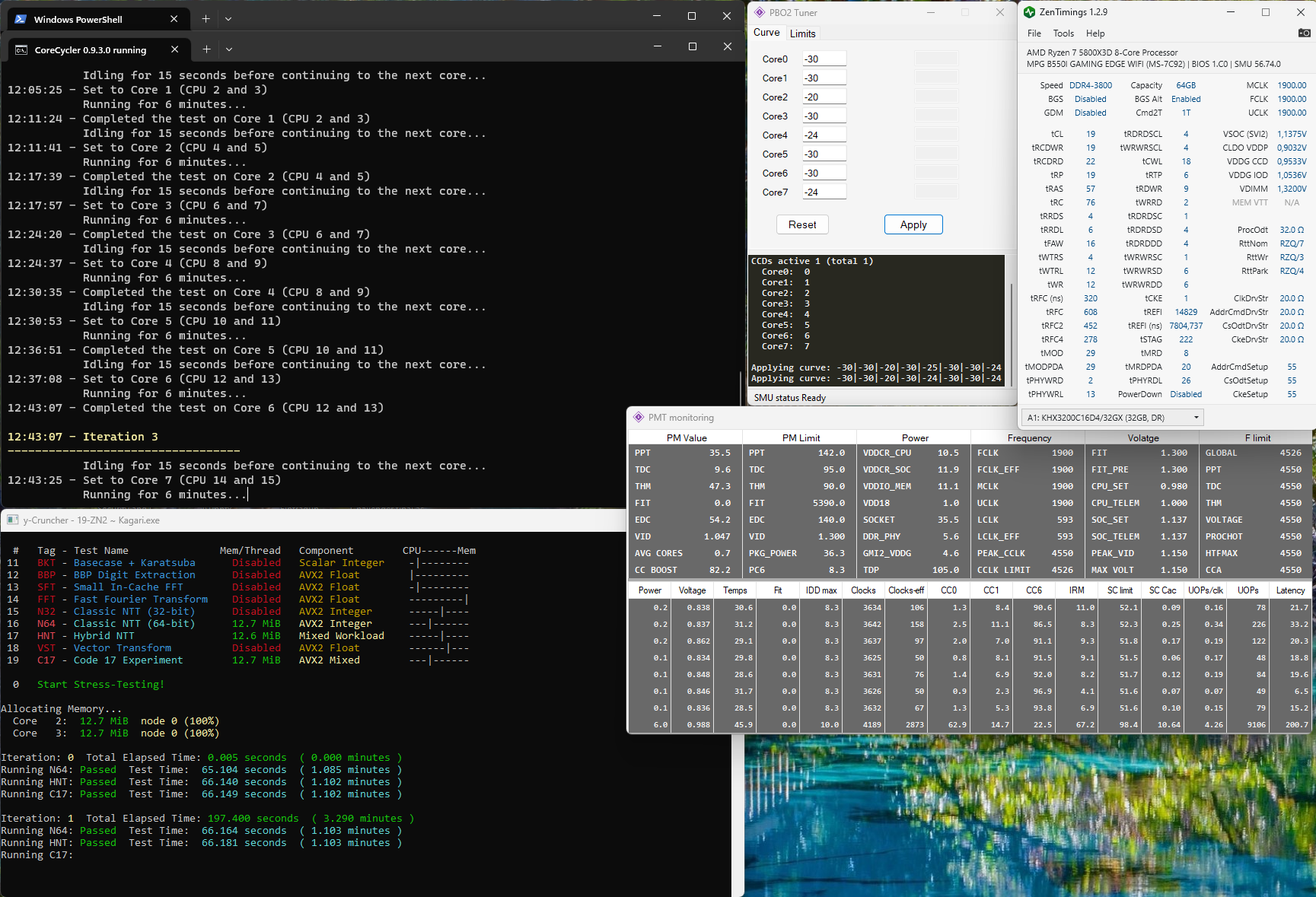Close the Windows PowerShell tab
Viewport: 1316px width, 897px height.
[174, 19]
